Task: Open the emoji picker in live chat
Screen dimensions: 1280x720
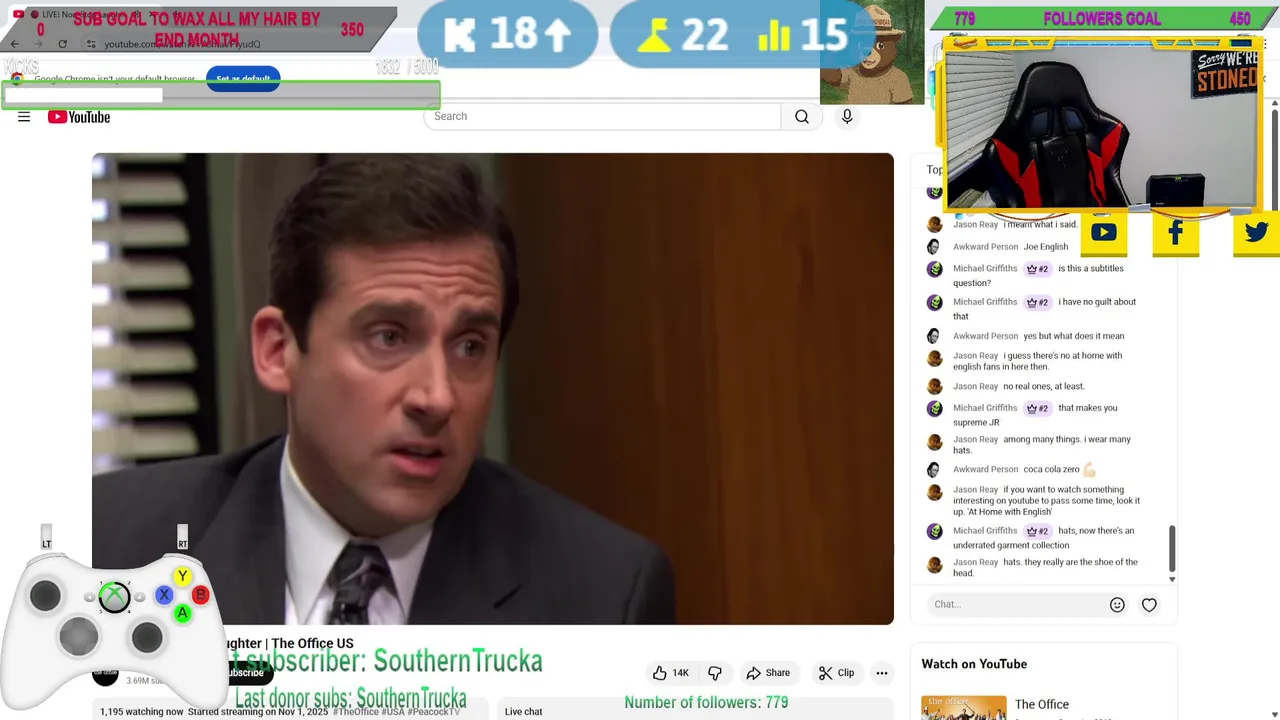Action: pyautogui.click(x=1117, y=604)
